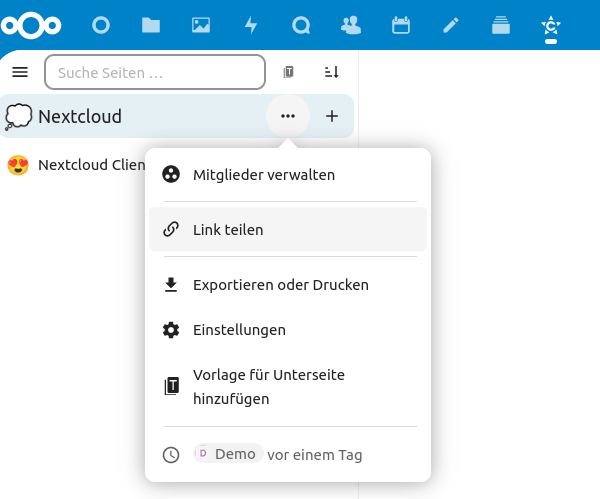Screen dimensions: 600x499
Task: Click the 'vor einem Tag' timestamp
Action: click(315, 455)
